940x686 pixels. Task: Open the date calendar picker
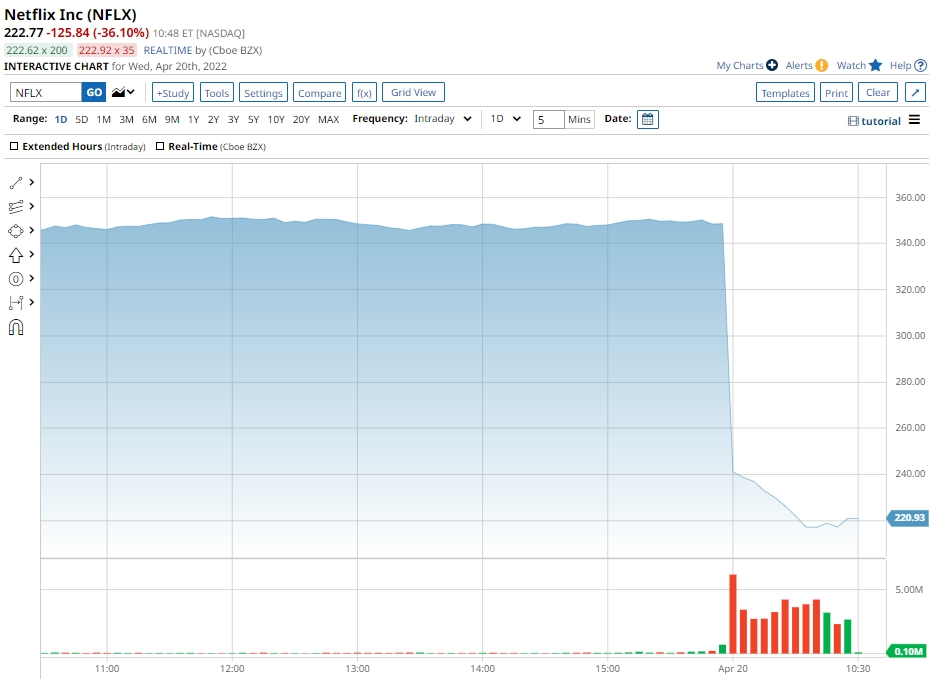point(647,119)
